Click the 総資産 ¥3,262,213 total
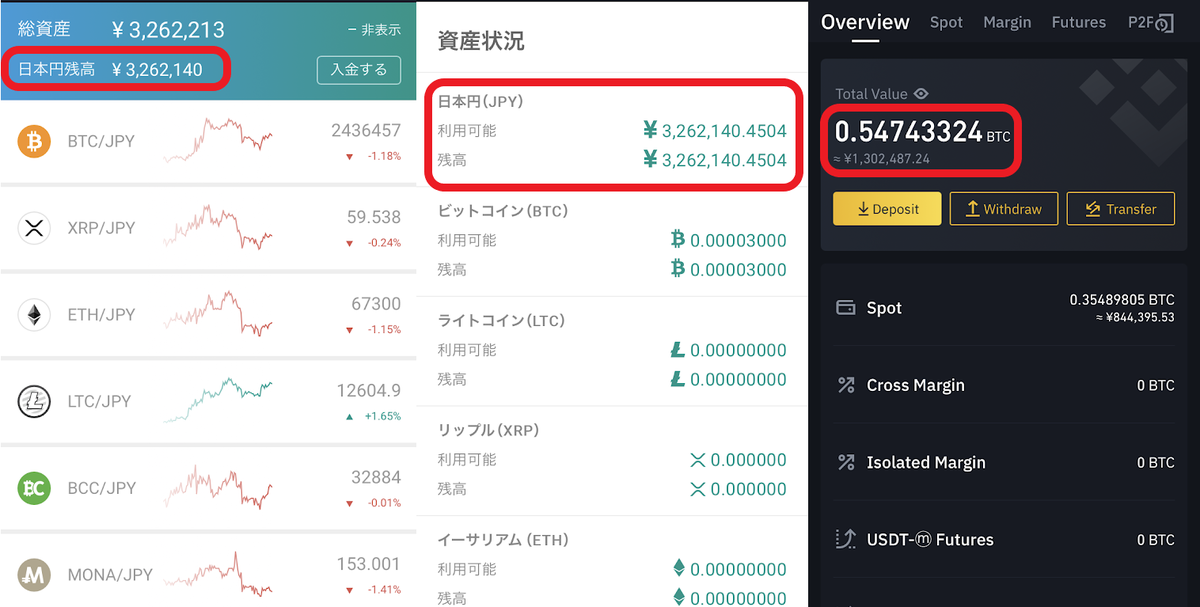The height and width of the screenshot is (607, 1200). coord(121,30)
